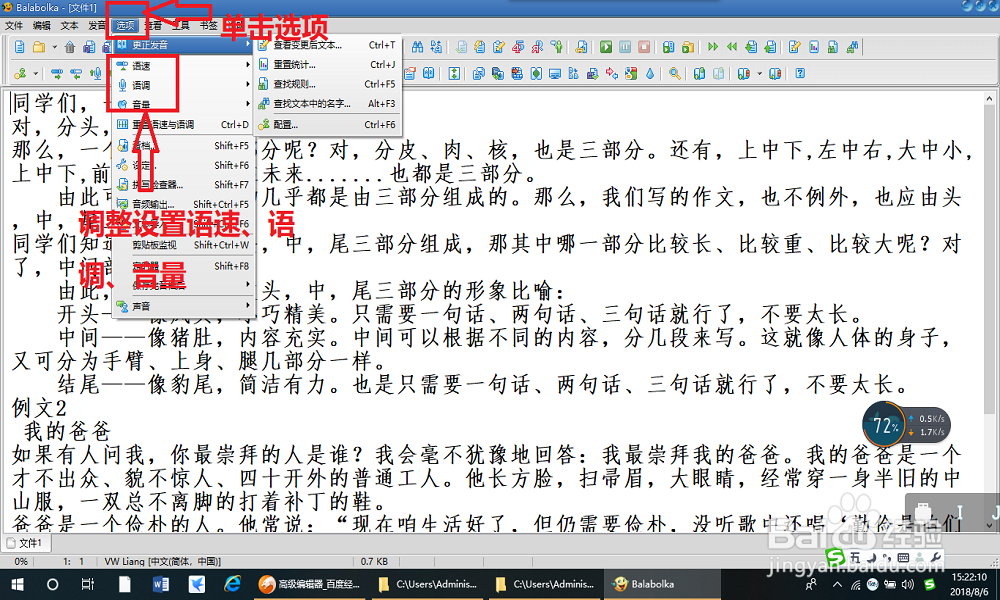Screen dimensions: 1000x600
Task: Click the blue Help question-mark icon
Action: point(800,73)
